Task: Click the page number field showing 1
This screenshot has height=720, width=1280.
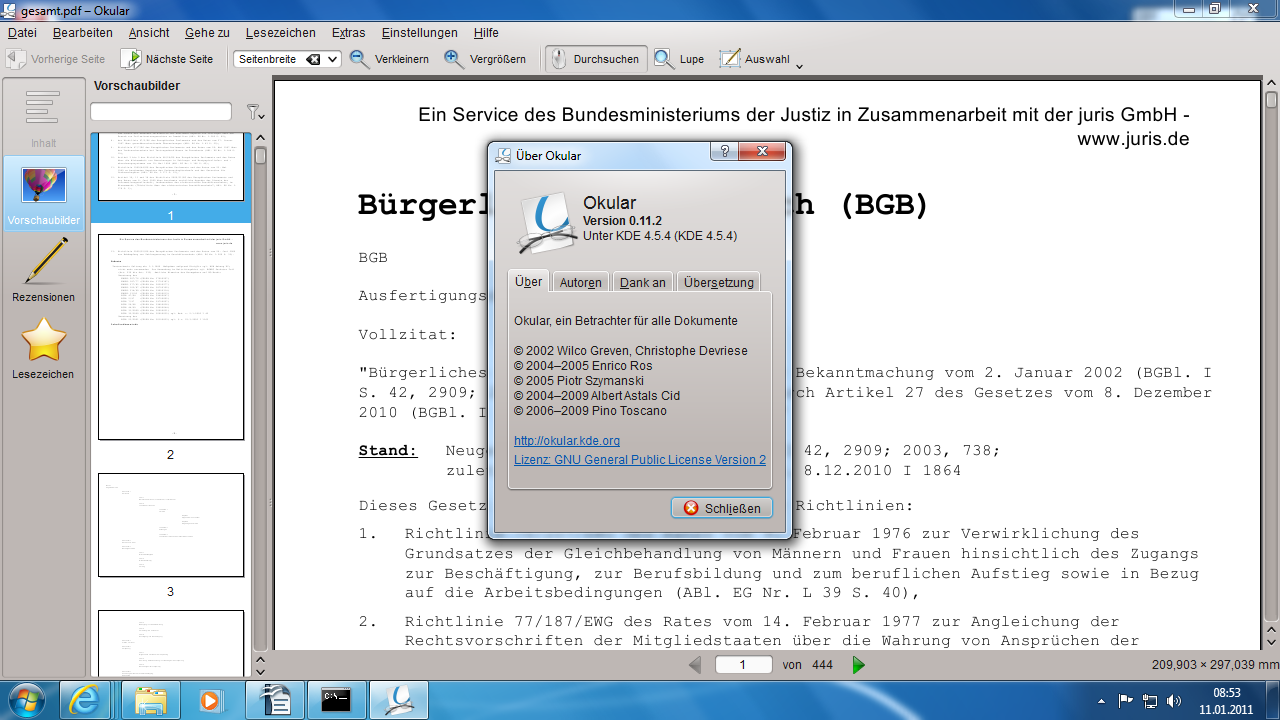Action: click(744, 664)
